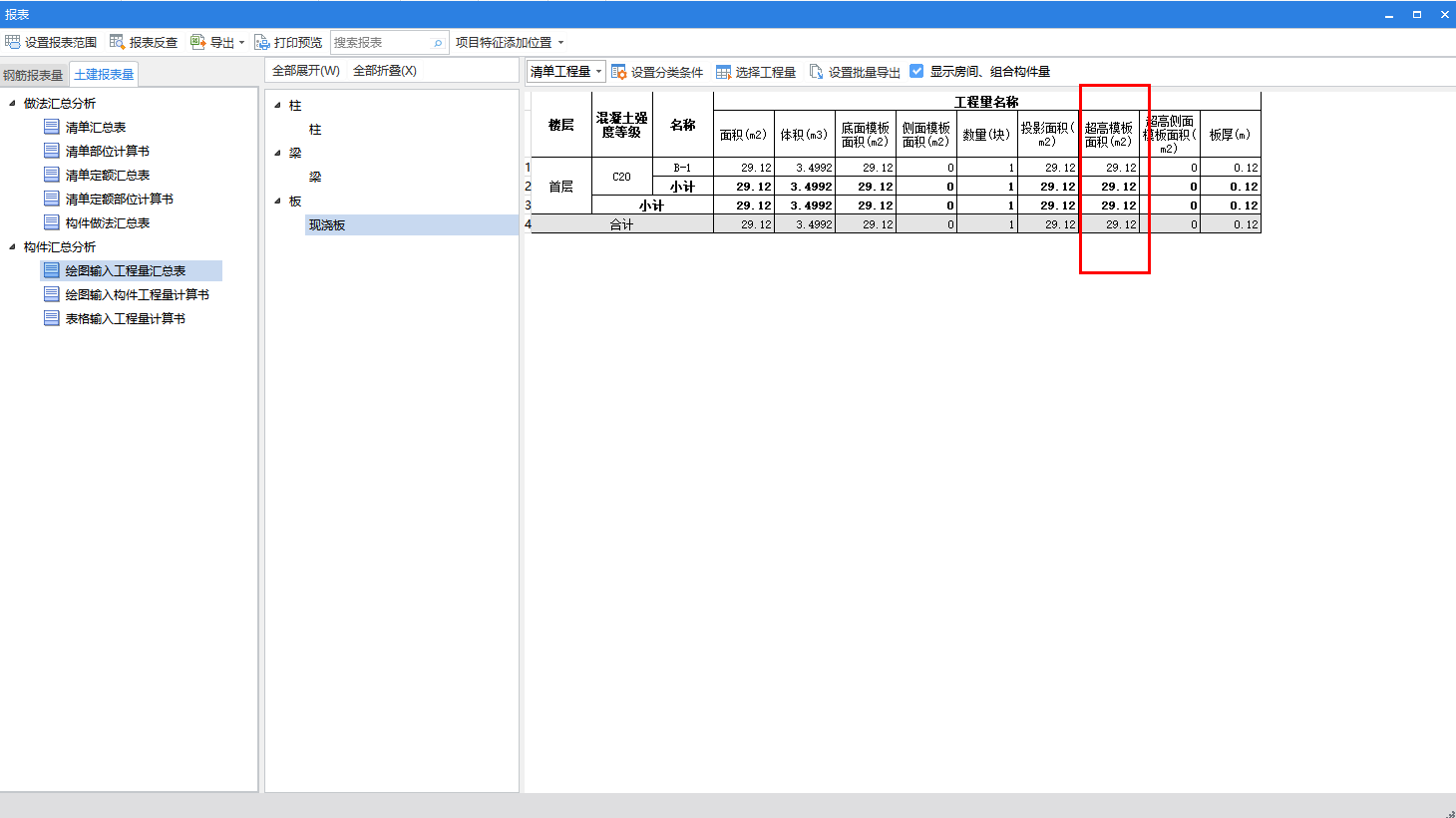1456x818 pixels.
Task: Click 混凝土强度等级 column header
Action: (x=621, y=125)
